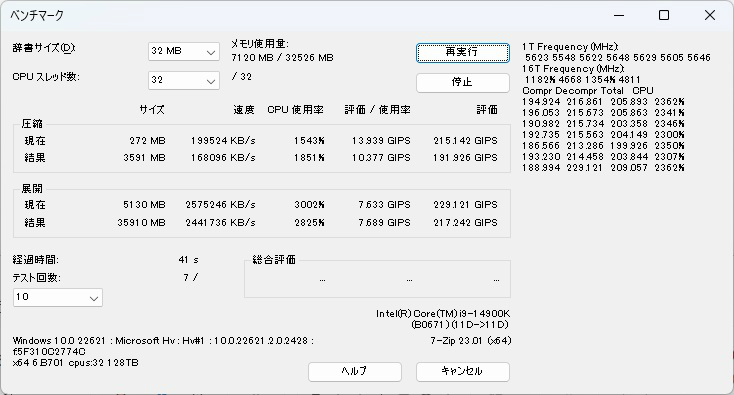
Task: Click the 7-Zip 23.01 (x64) version text
Action: pos(470,341)
